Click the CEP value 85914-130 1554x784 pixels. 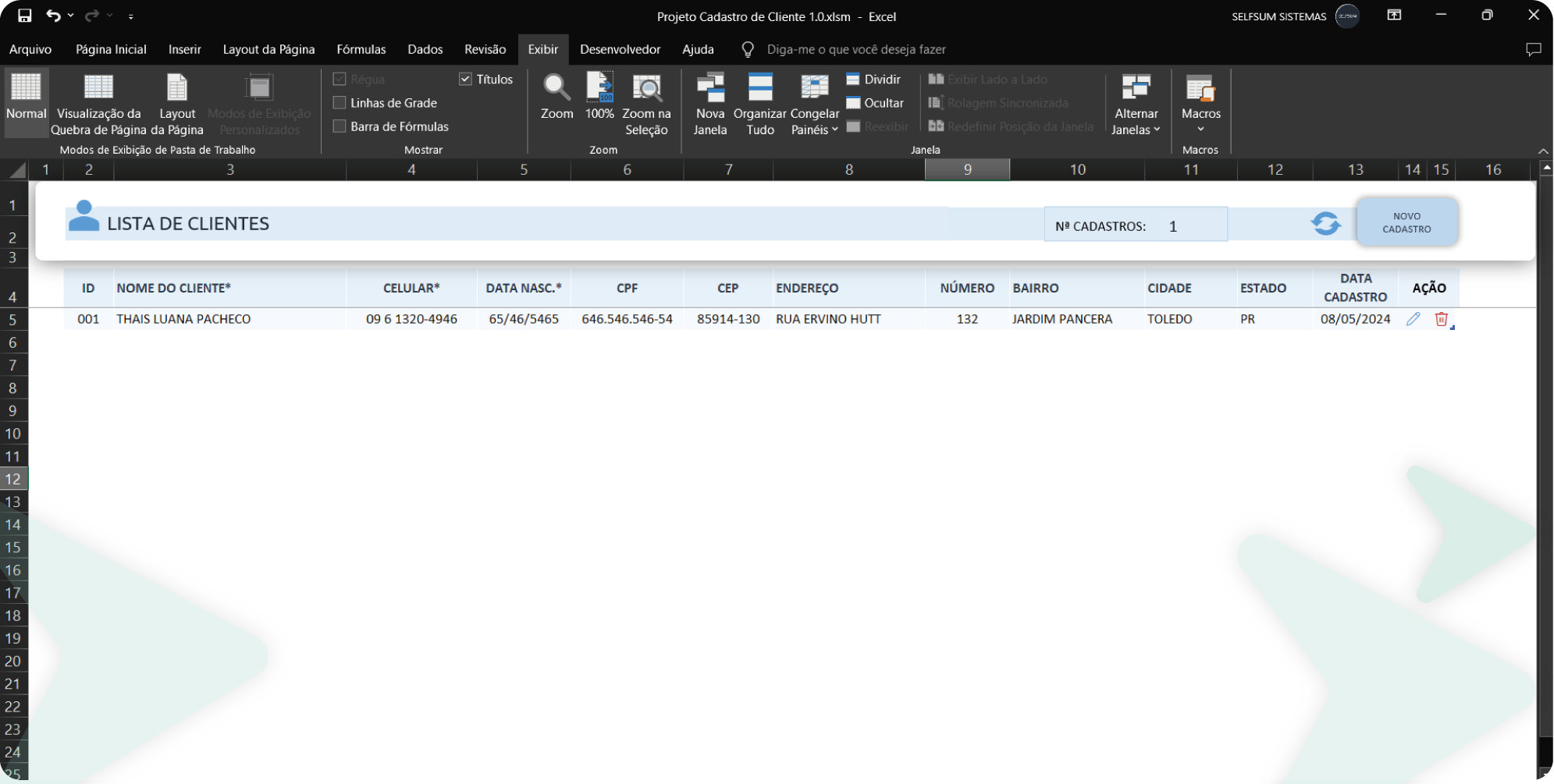point(728,319)
